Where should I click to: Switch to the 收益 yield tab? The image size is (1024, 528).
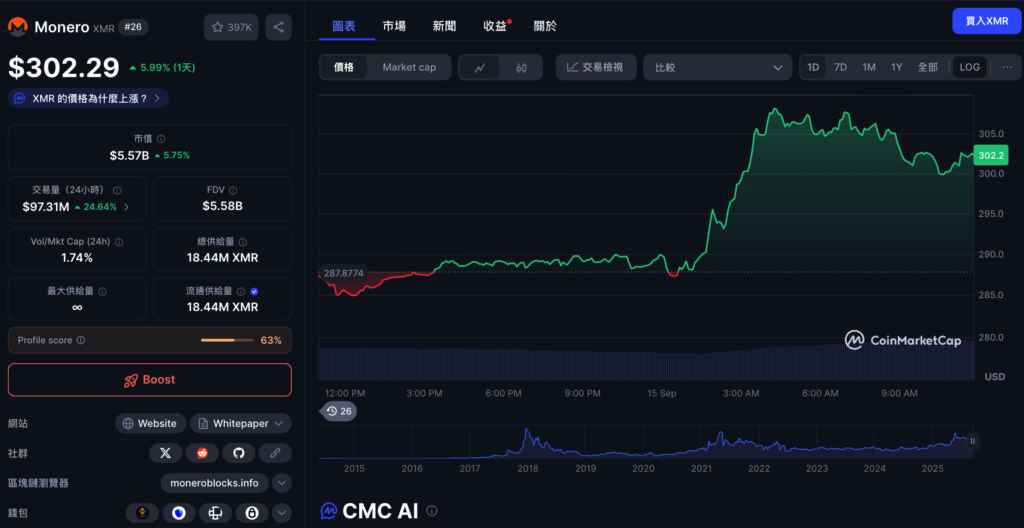point(495,26)
